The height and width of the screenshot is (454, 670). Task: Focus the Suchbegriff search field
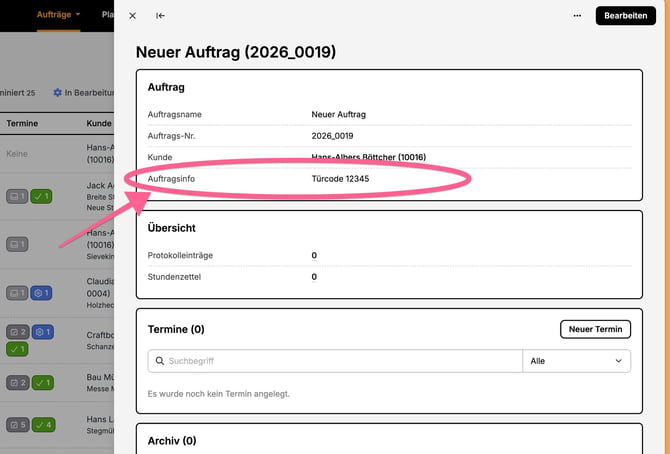pyautogui.click(x=335, y=361)
